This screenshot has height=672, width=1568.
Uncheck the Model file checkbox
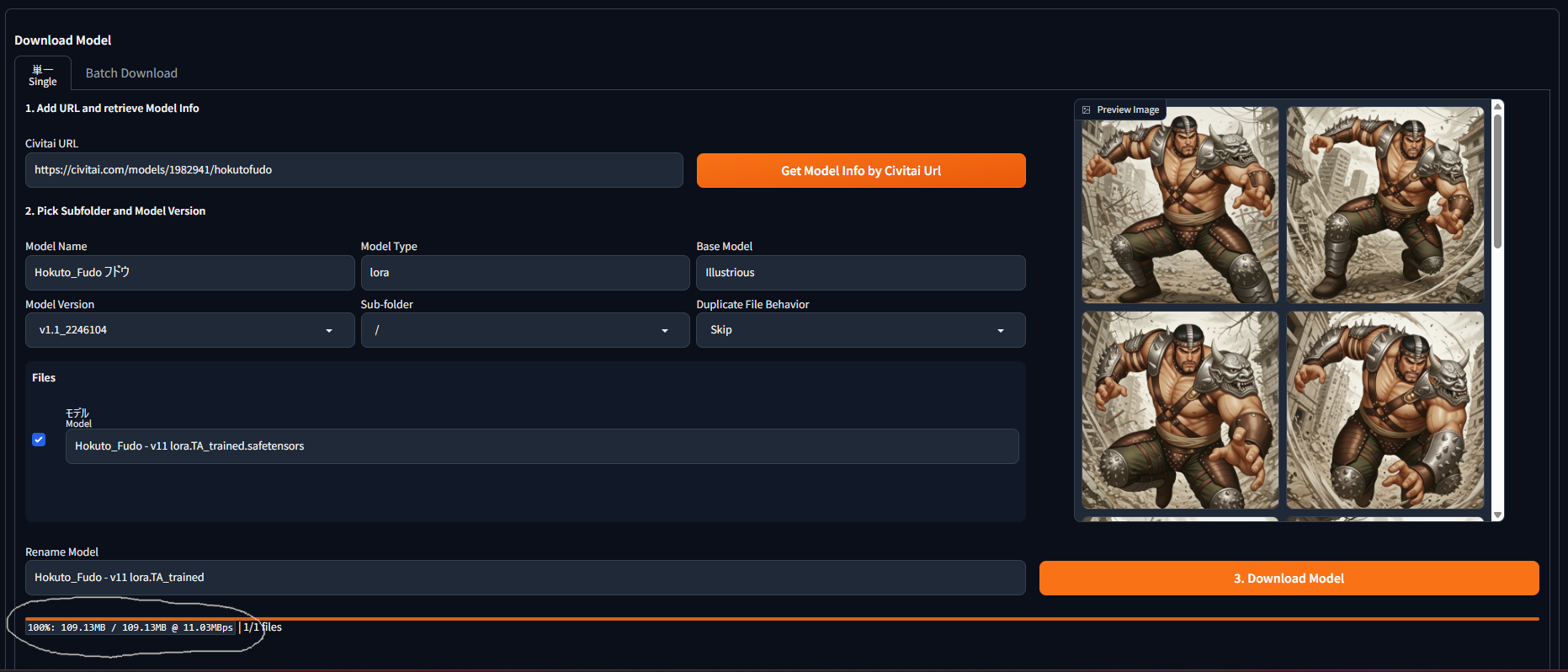tap(39, 440)
